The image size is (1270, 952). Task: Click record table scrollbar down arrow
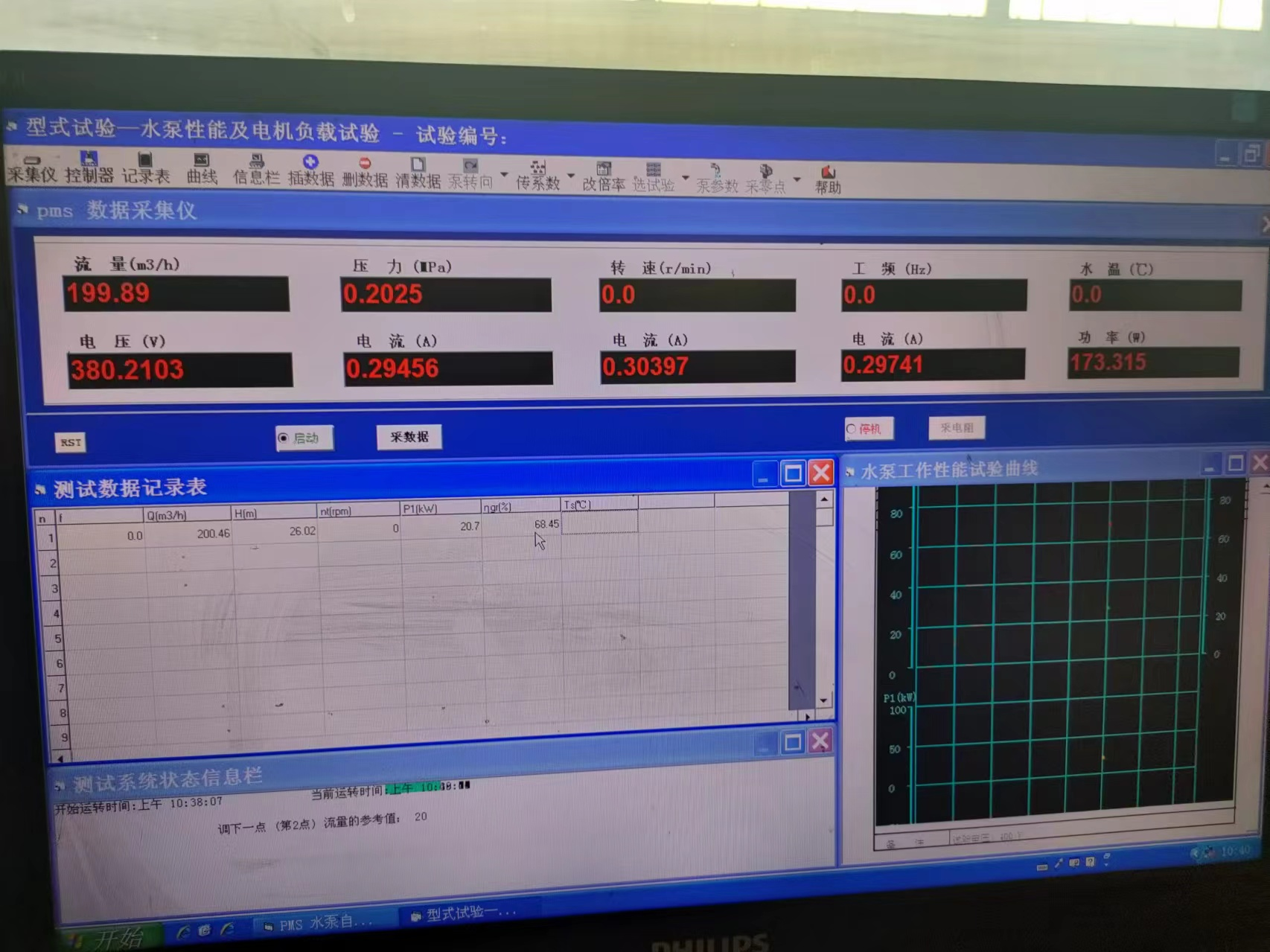[x=823, y=700]
